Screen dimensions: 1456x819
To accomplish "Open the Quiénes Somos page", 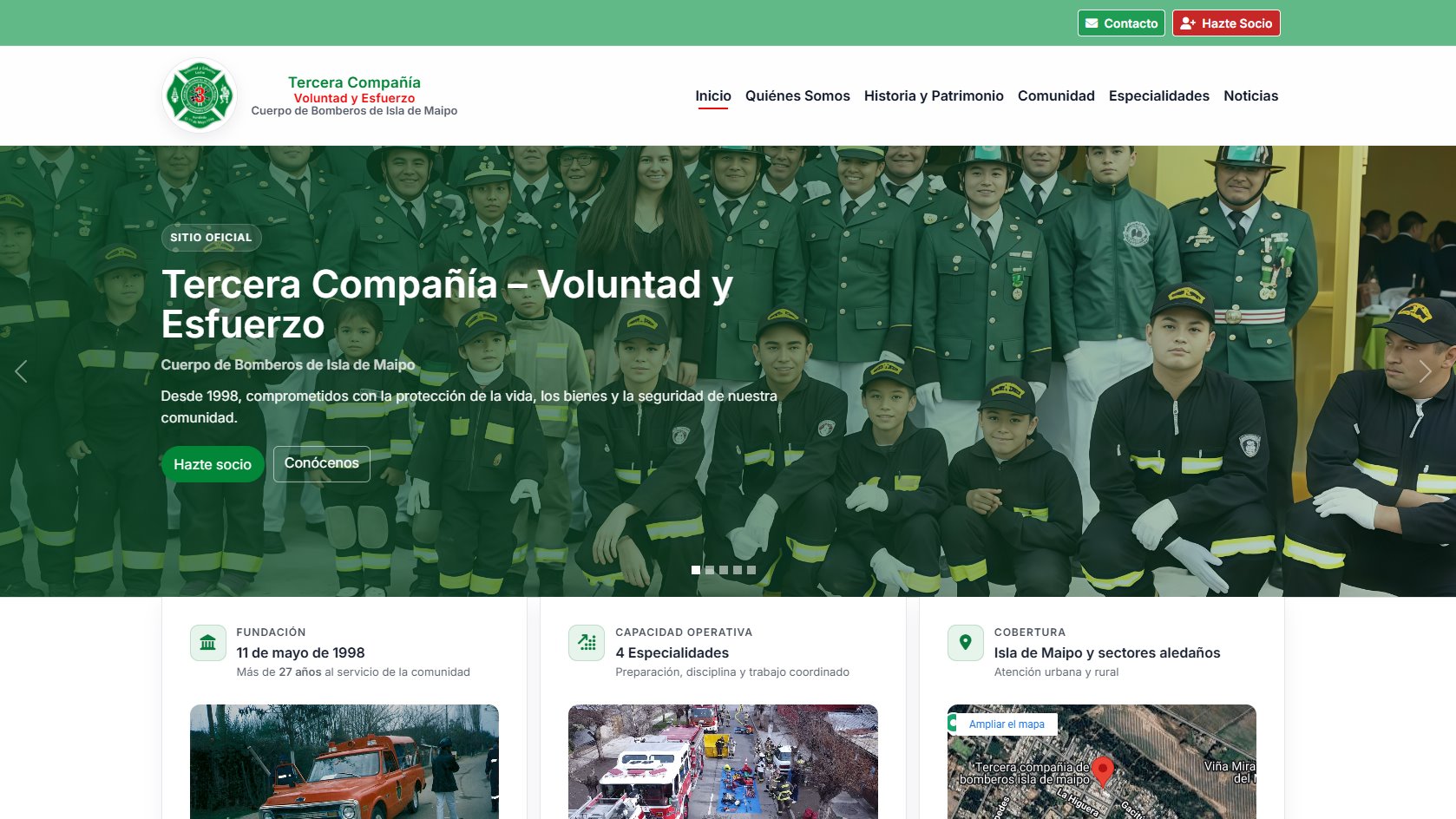I will pyautogui.click(x=797, y=95).
